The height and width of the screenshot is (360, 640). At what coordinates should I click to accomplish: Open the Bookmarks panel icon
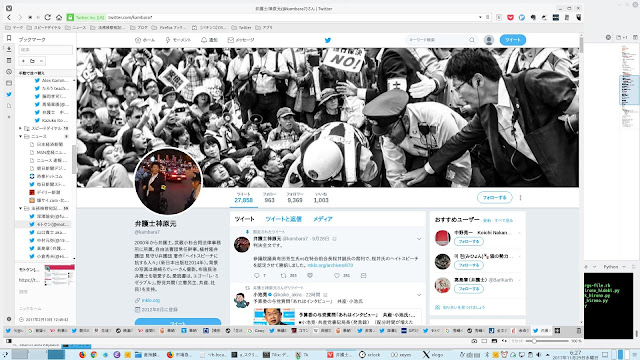(9, 38)
